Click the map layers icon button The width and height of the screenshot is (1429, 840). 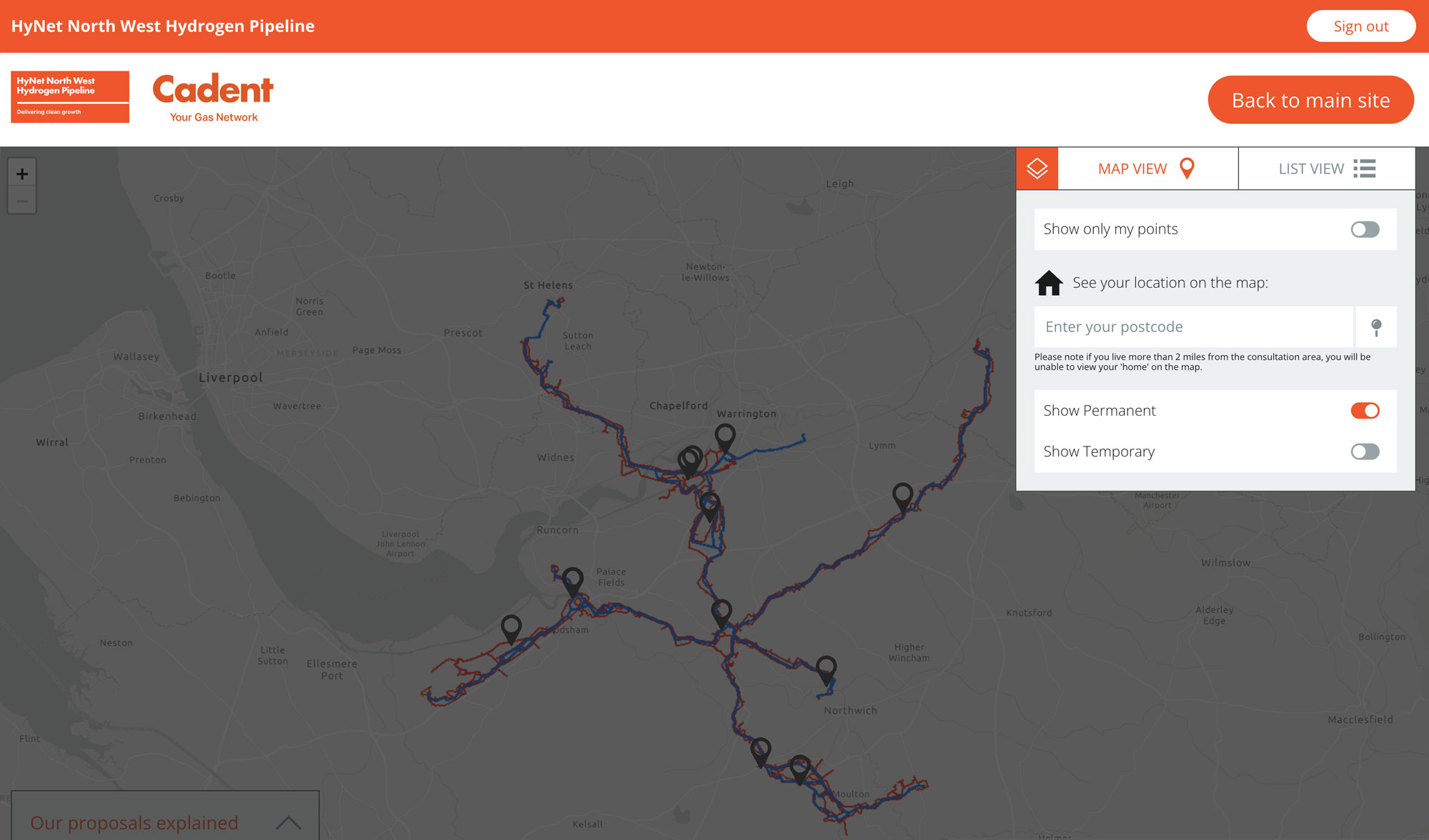coord(1037,169)
